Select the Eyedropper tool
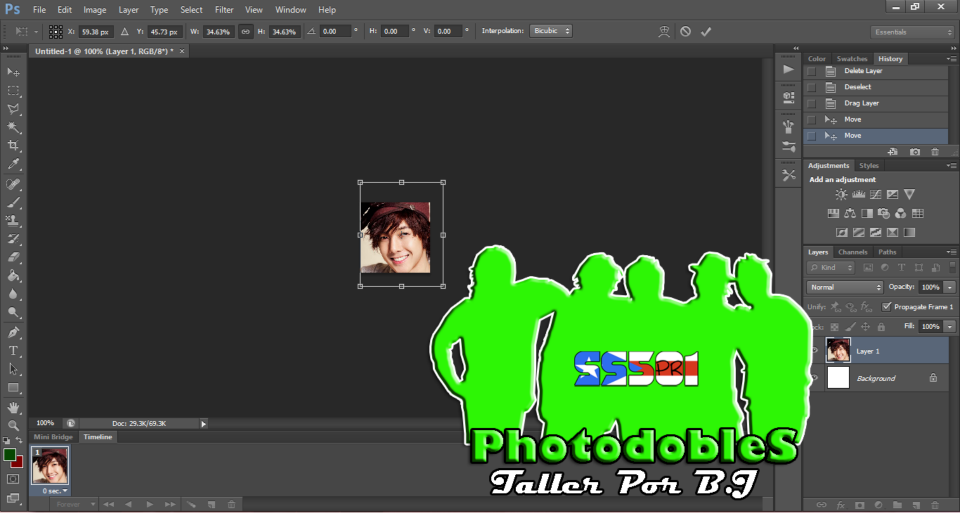 coord(13,164)
